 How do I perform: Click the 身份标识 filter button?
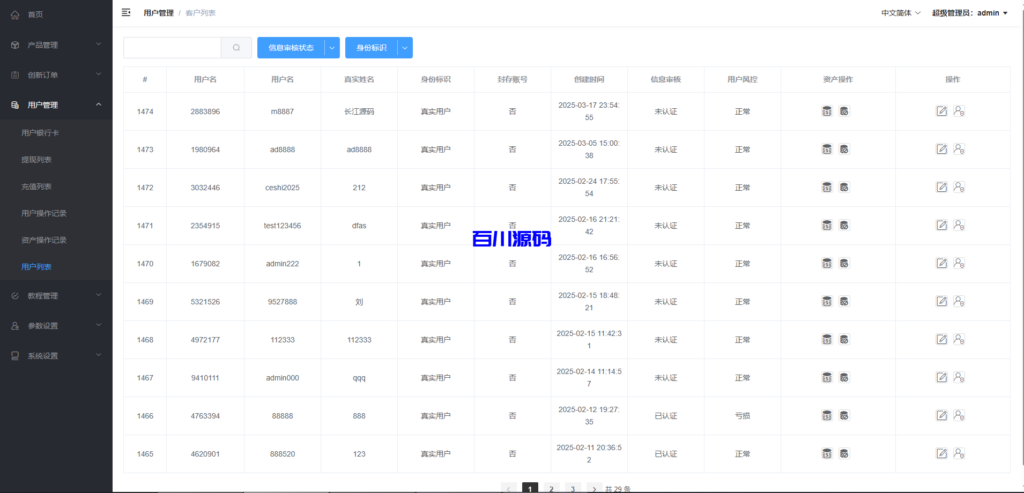371,48
